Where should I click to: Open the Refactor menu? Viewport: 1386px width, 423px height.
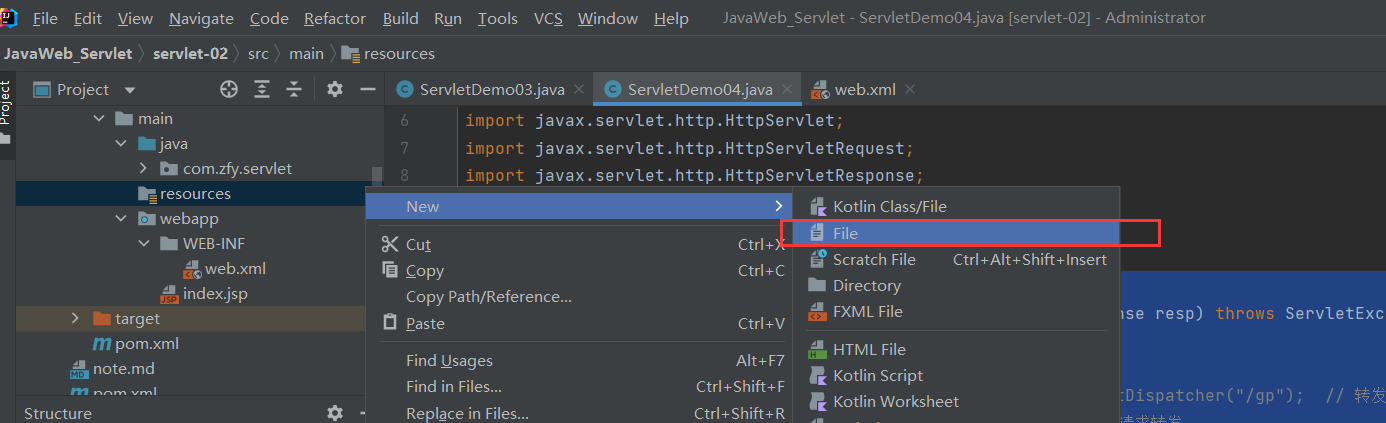click(335, 18)
